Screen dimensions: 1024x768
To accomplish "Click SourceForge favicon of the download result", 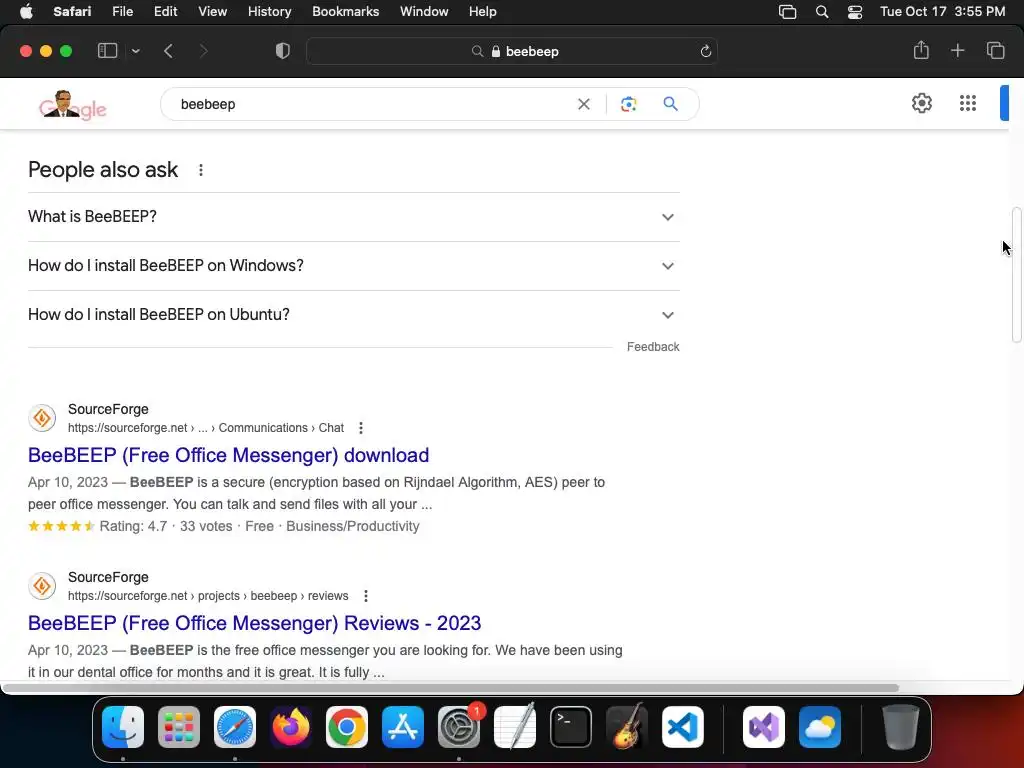I will pos(42,418).
